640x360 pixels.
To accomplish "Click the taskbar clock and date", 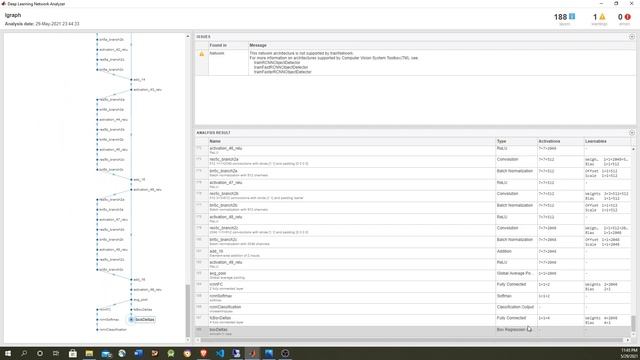I will [629, 353].
